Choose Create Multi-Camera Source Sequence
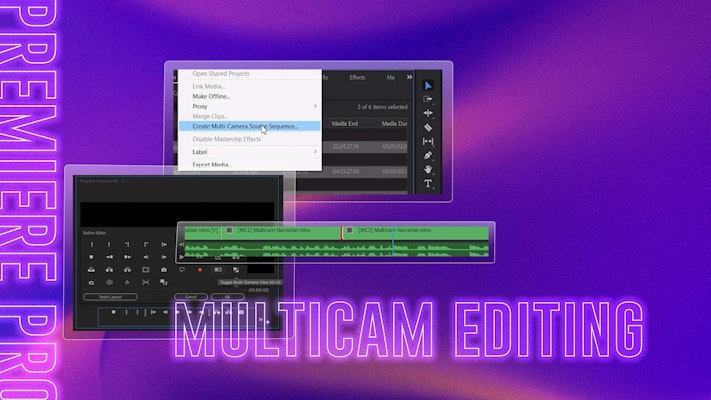Image resolution: width=711 pixels, height=400 pixels. [238, 126]
